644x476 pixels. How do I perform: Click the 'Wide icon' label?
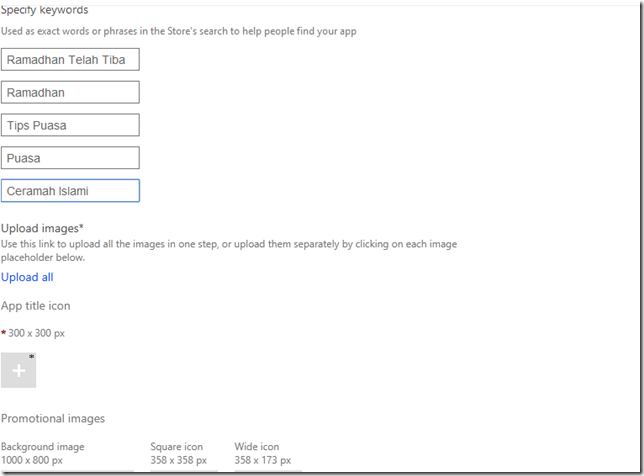(257, 446)
